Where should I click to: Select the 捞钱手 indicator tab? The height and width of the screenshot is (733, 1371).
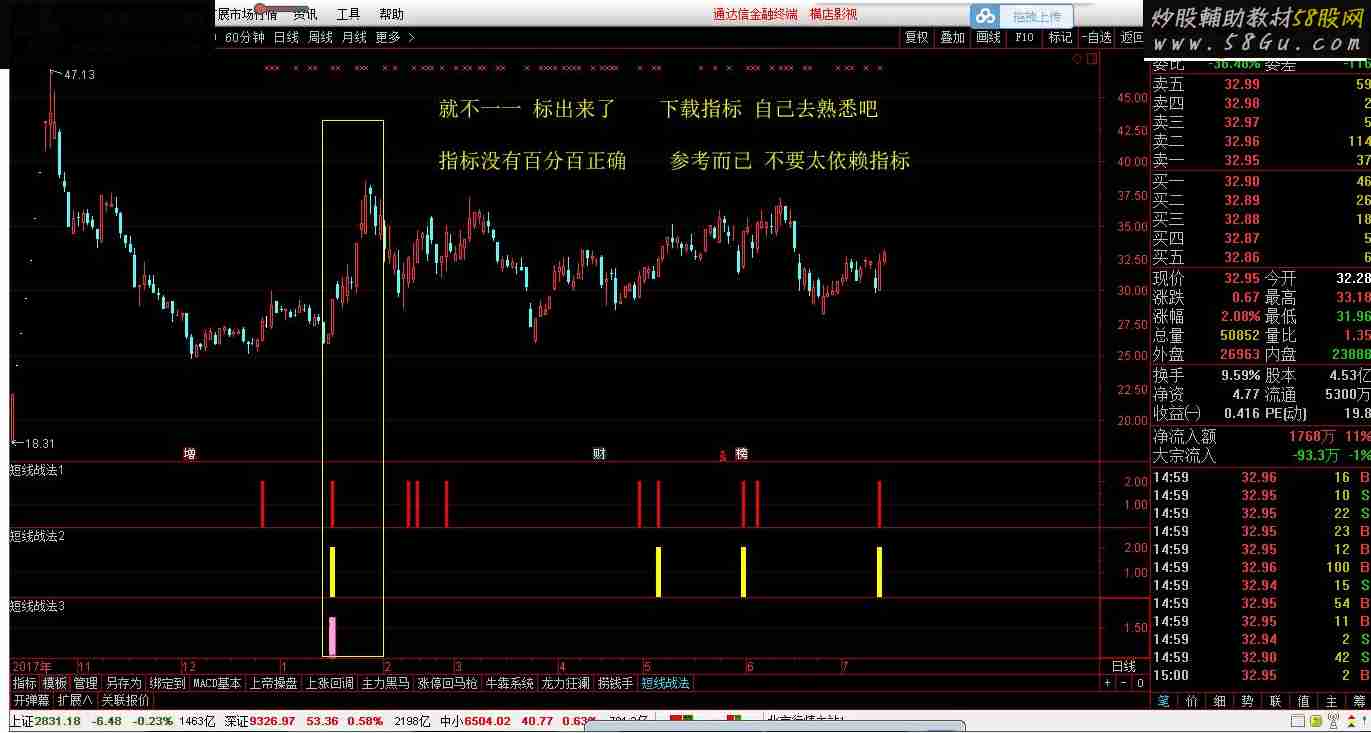pyautogui.click(x=615, y=683)
